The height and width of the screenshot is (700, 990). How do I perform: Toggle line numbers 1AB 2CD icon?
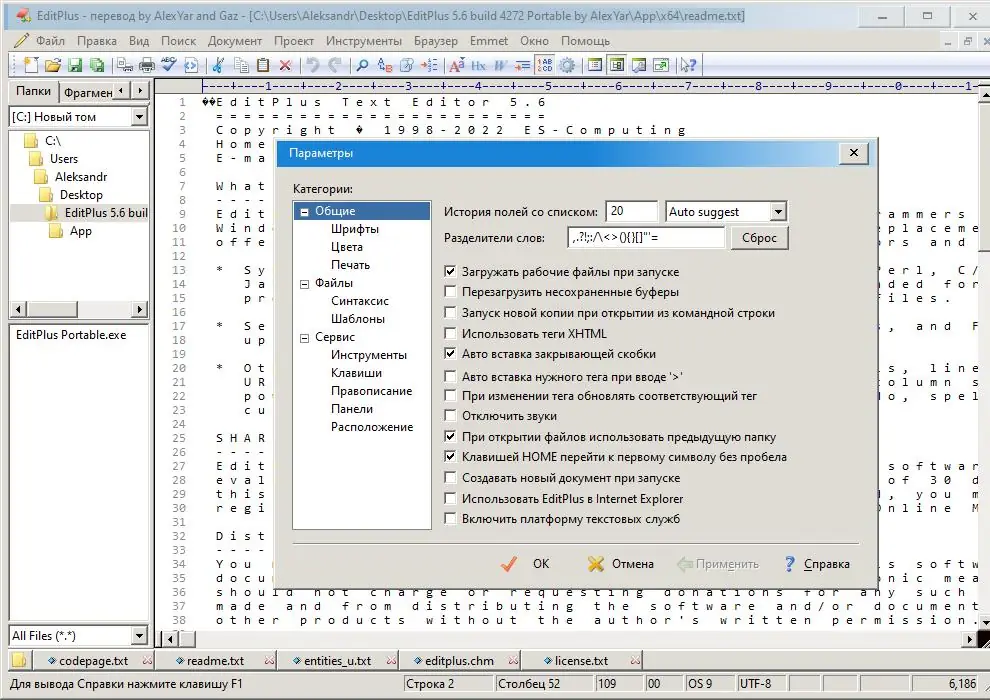click(544, 65)
